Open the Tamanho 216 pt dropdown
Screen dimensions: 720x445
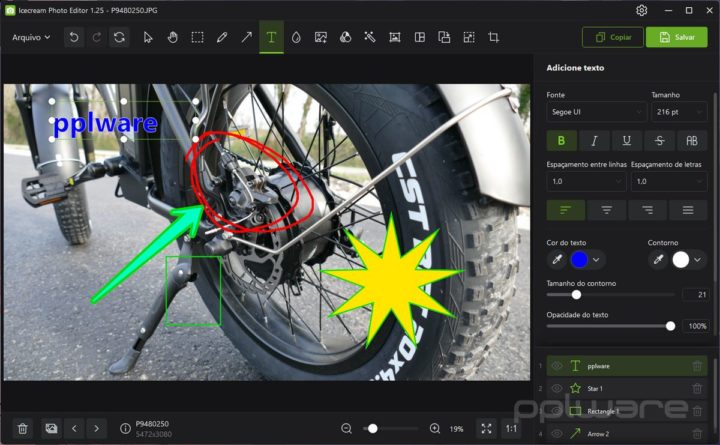click(679, 112)
